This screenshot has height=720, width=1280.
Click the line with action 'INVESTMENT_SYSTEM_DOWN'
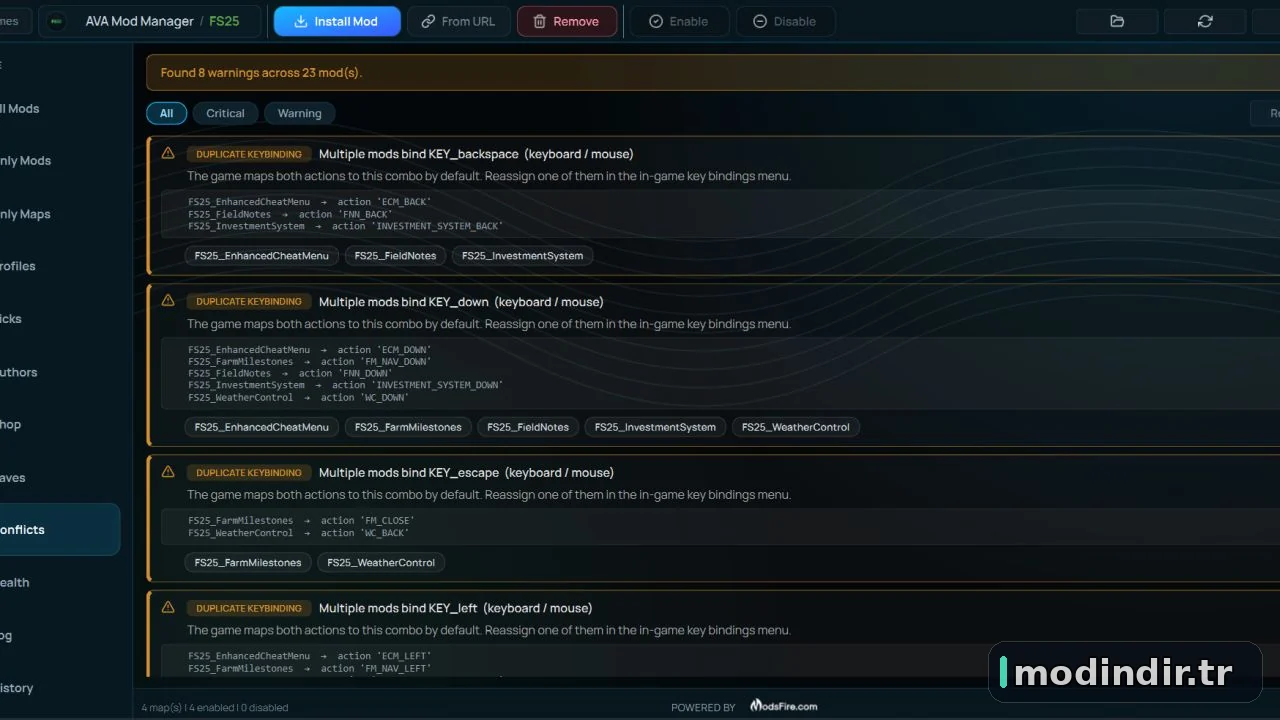(x=346, y=385)
